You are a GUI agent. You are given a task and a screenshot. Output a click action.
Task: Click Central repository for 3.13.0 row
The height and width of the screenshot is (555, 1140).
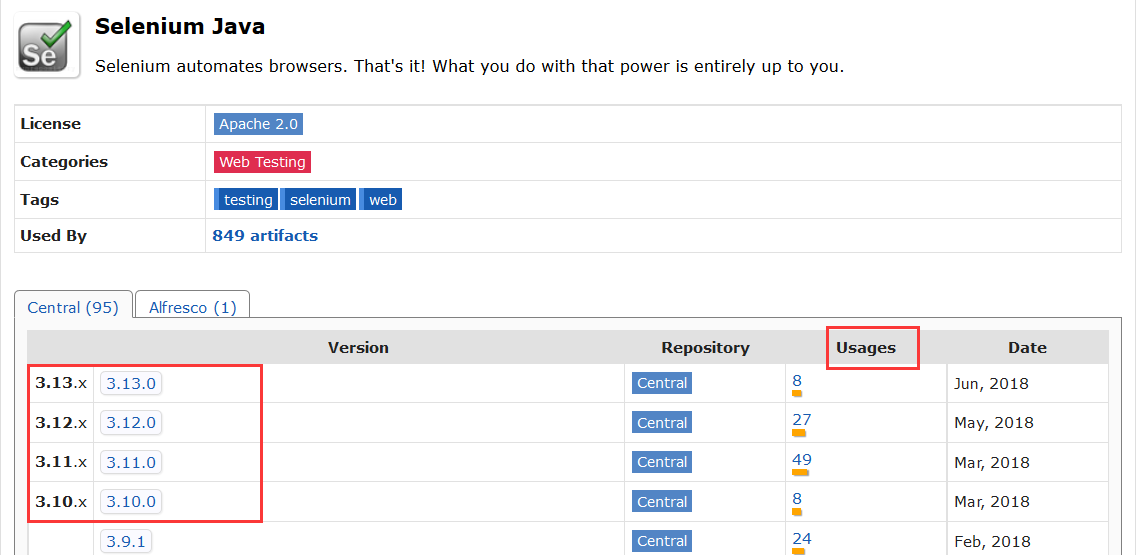coord(662,383)
